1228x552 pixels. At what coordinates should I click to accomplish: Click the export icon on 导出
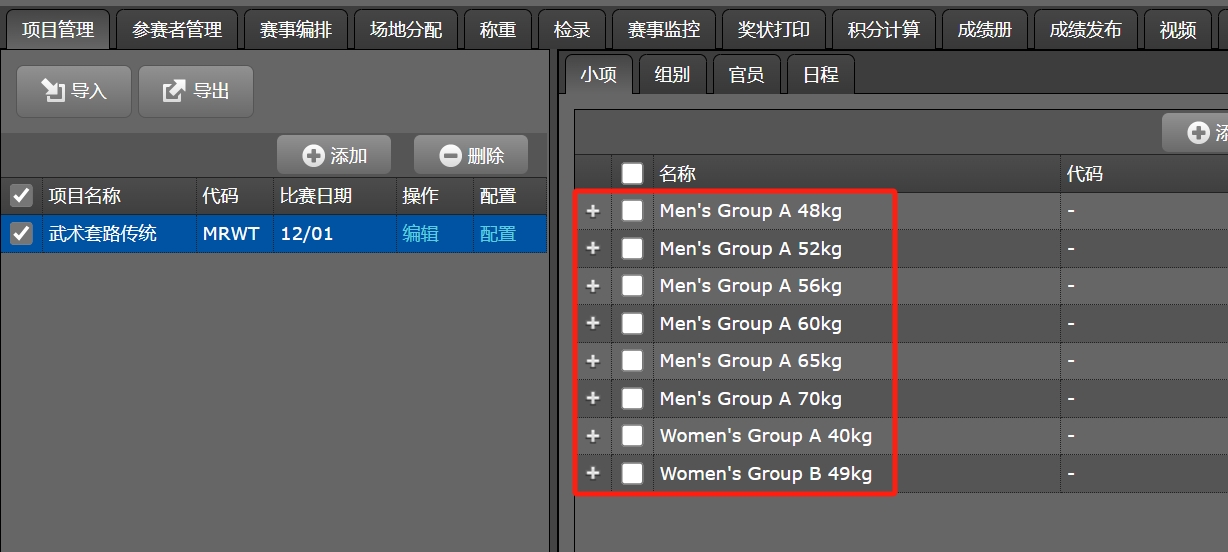[x=174, y=91]
